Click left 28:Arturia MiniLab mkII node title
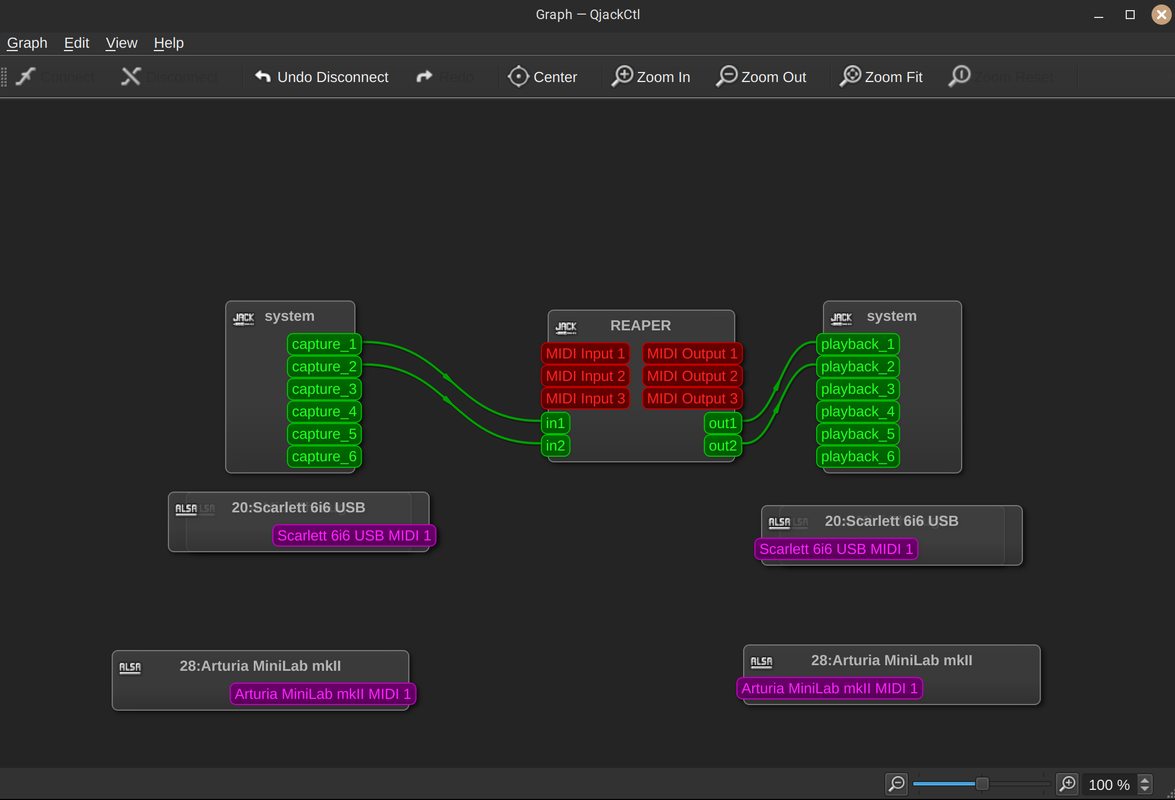Screen dimensions: 1175x800 260,666
